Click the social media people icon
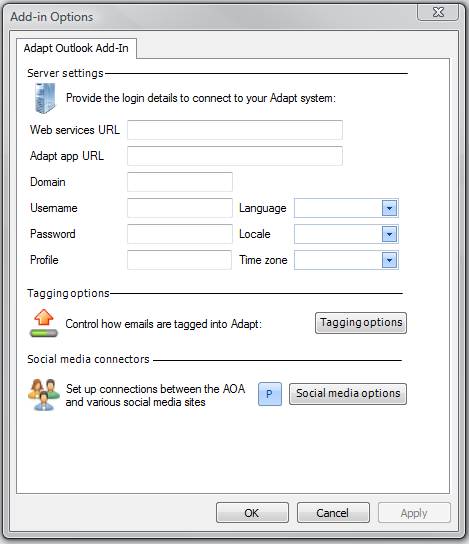469x544 pixels. [x=44, y=394]
